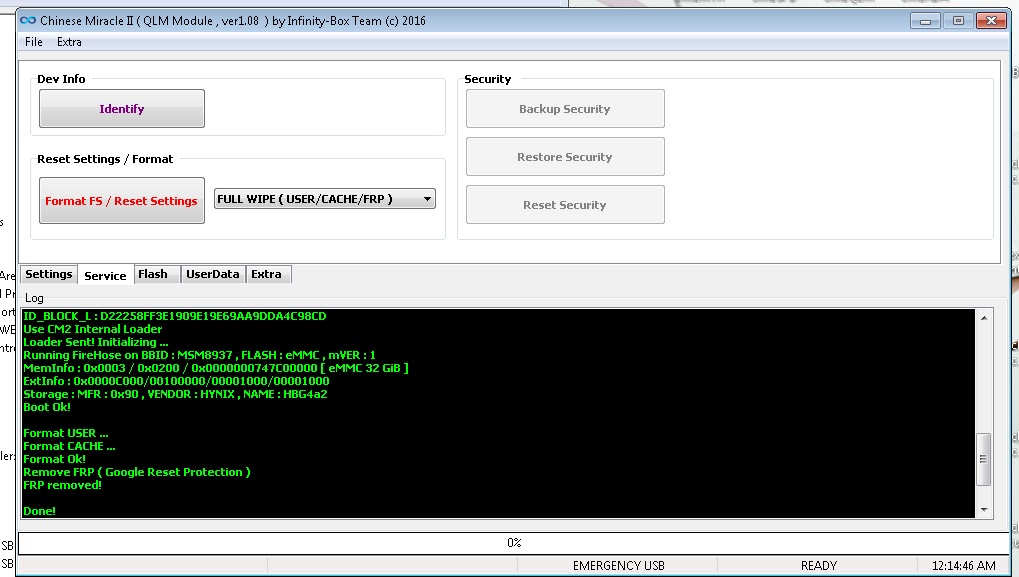The width and height of the screenshot is (1019, 577).
Task: Click the 'Done!' log line
Action: coord(40,511)
